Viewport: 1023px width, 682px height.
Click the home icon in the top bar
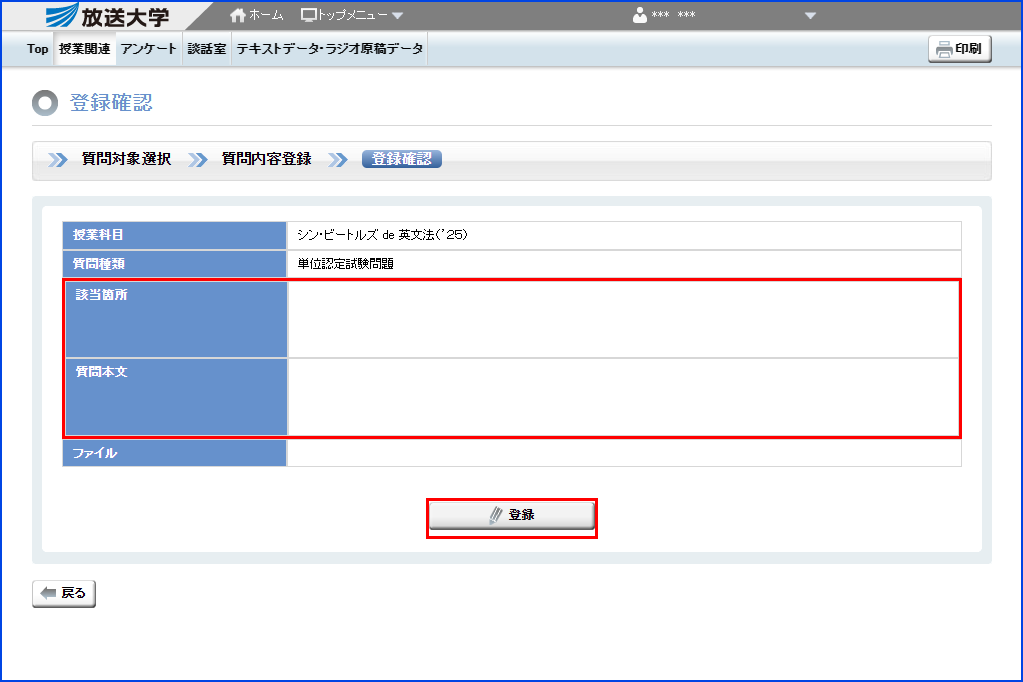236,14
